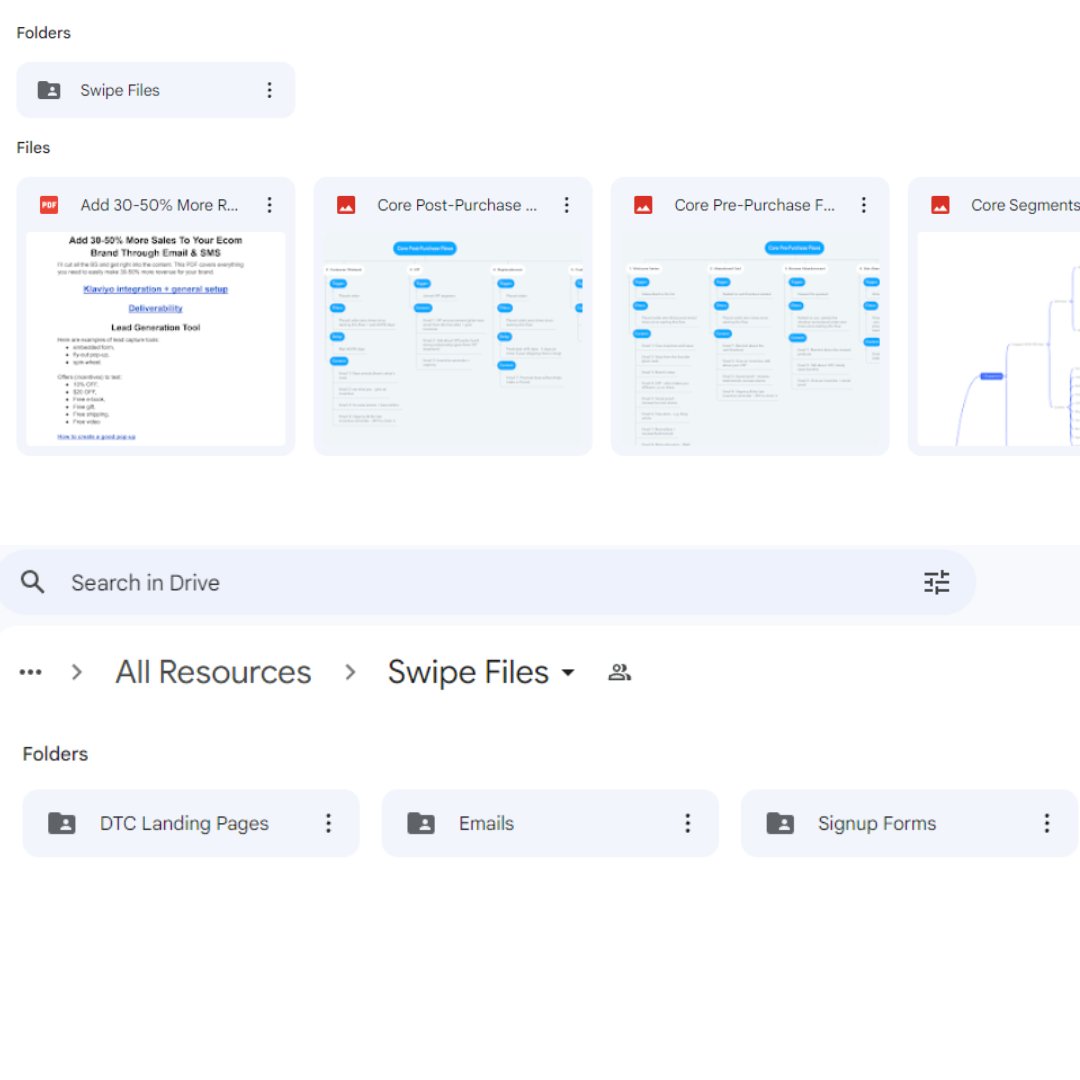Click the magnifier search icon
Screen dimensions: 1080x1080
32,582
